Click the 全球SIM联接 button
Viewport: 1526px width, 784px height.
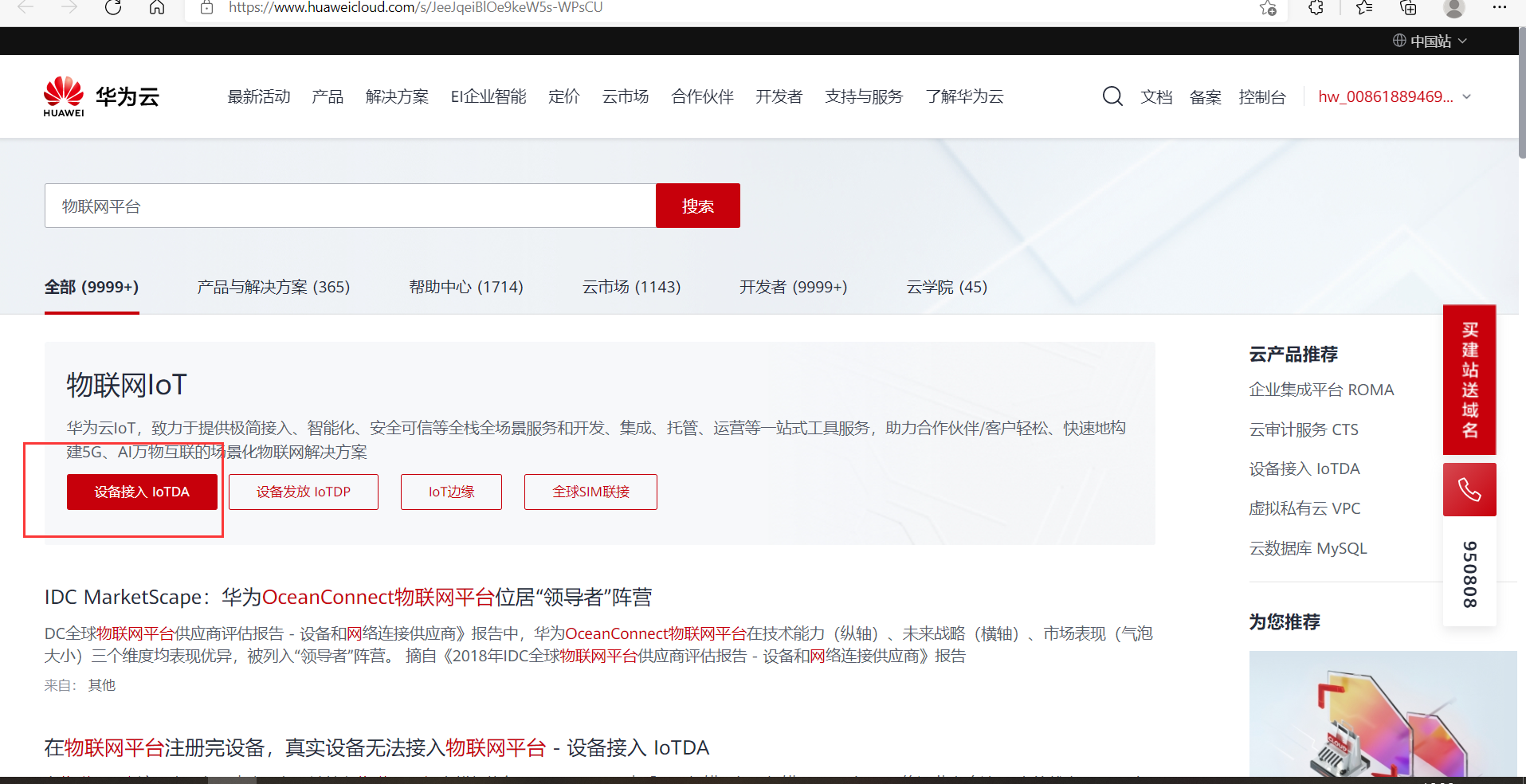[590, 492]
